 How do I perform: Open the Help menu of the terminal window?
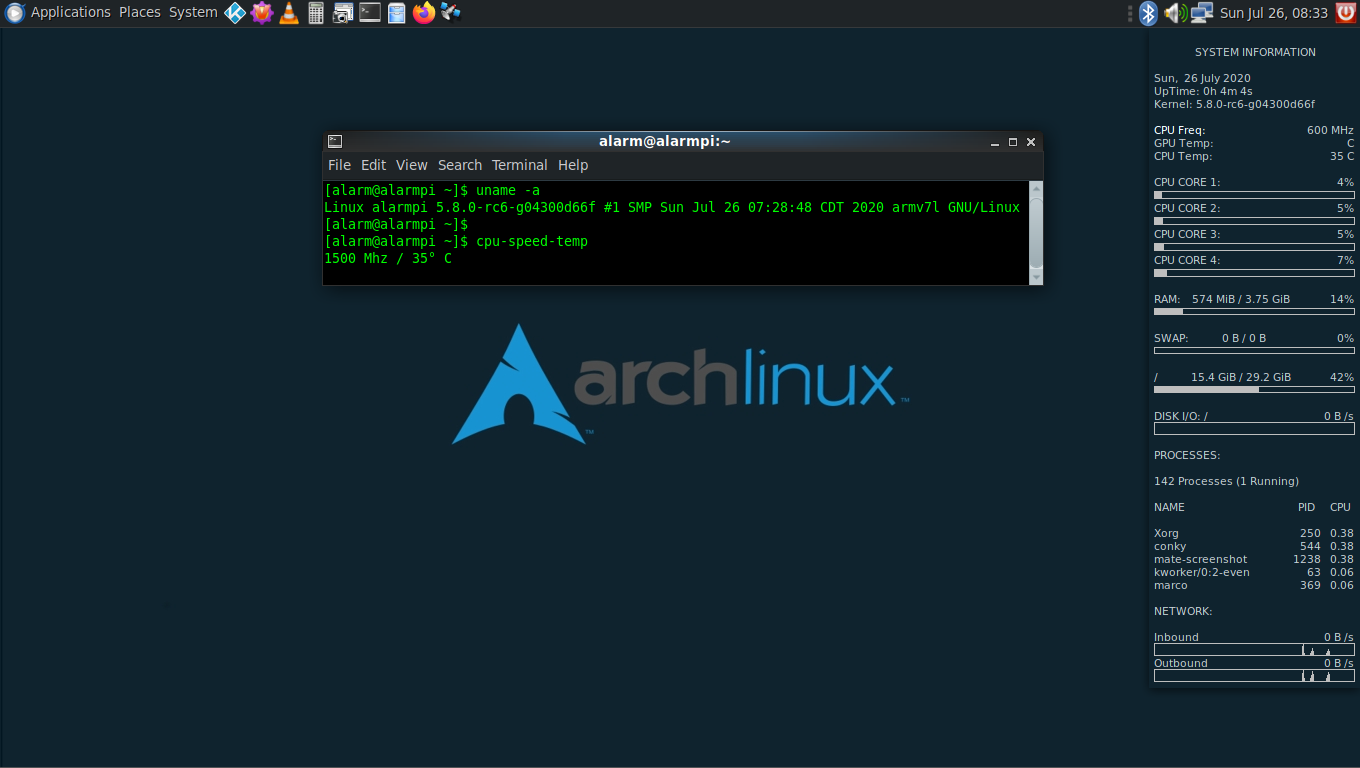point(572,165)
